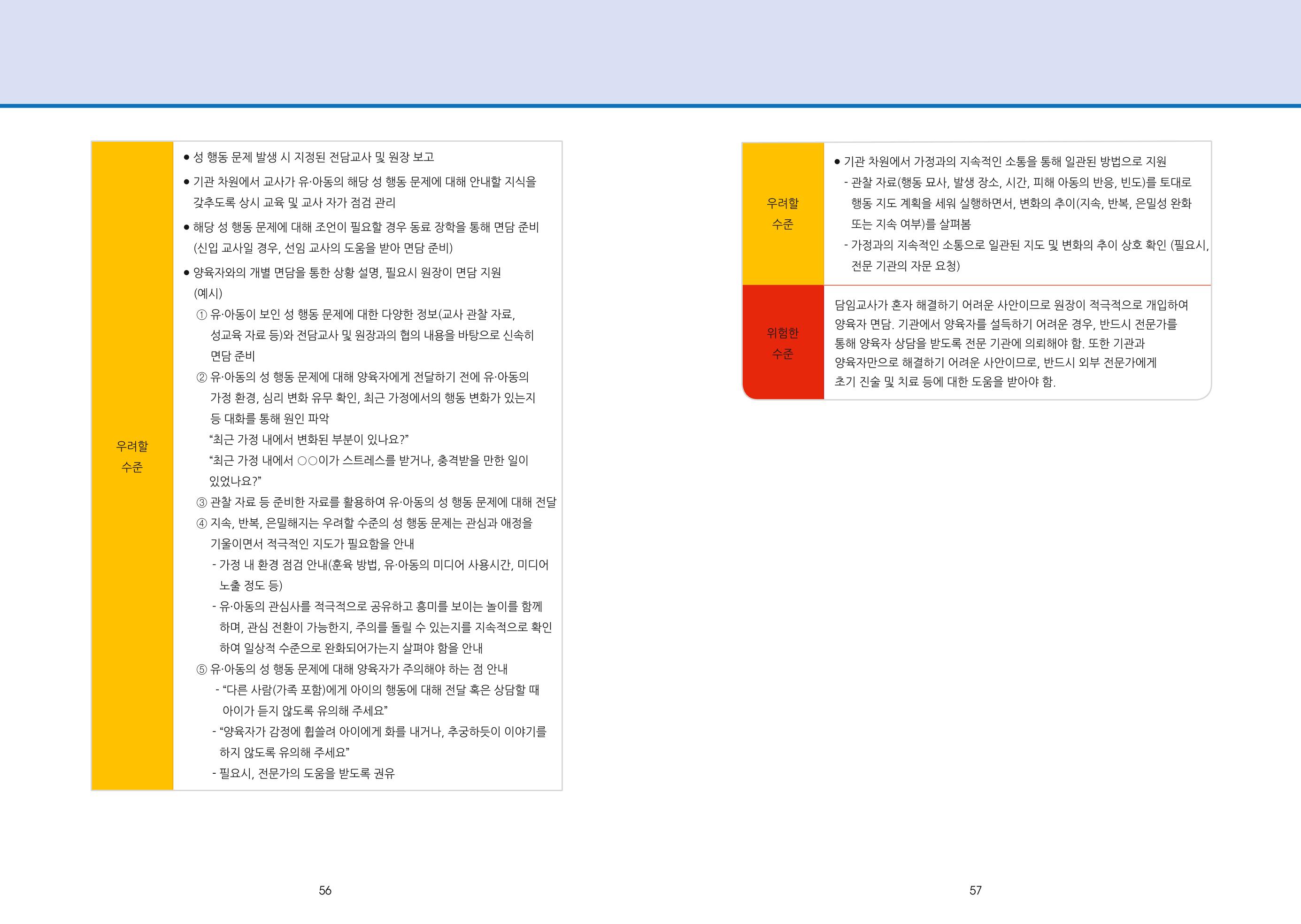Click the red 위험한 수준 label cell
The height and width of the screenshot is (924, 1301).
(783, 343)
